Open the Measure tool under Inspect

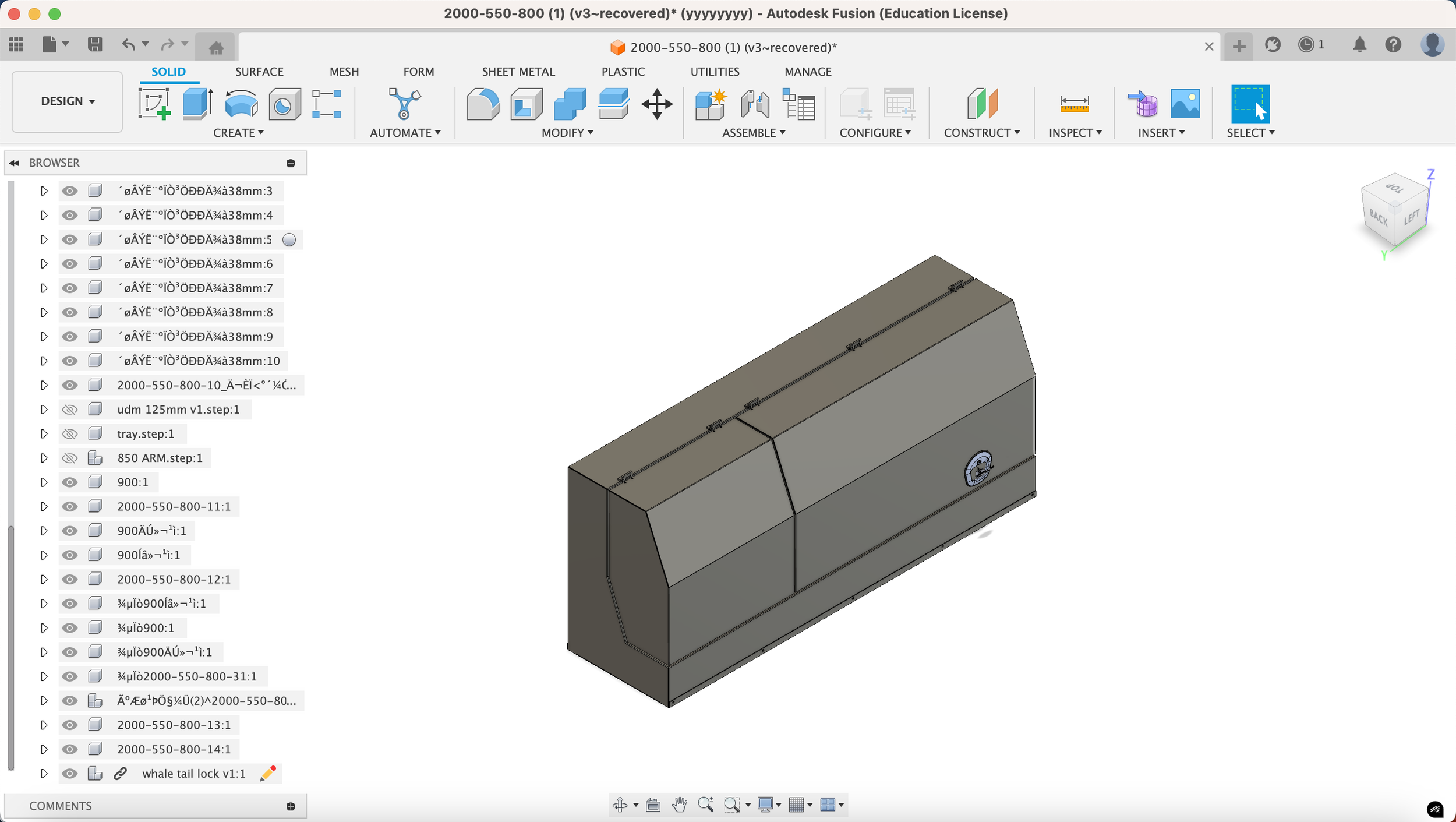[1074, 104]
